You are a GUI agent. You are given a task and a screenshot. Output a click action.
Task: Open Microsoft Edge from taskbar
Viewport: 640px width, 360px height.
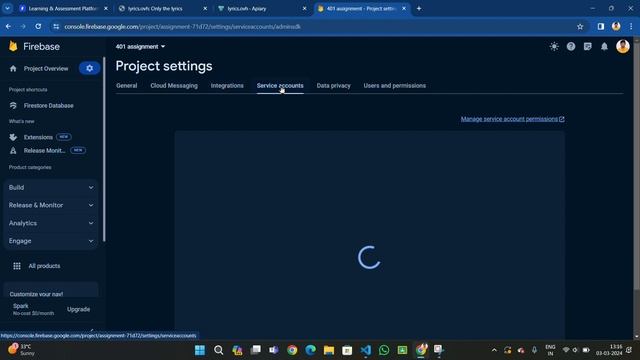point(310,350)
